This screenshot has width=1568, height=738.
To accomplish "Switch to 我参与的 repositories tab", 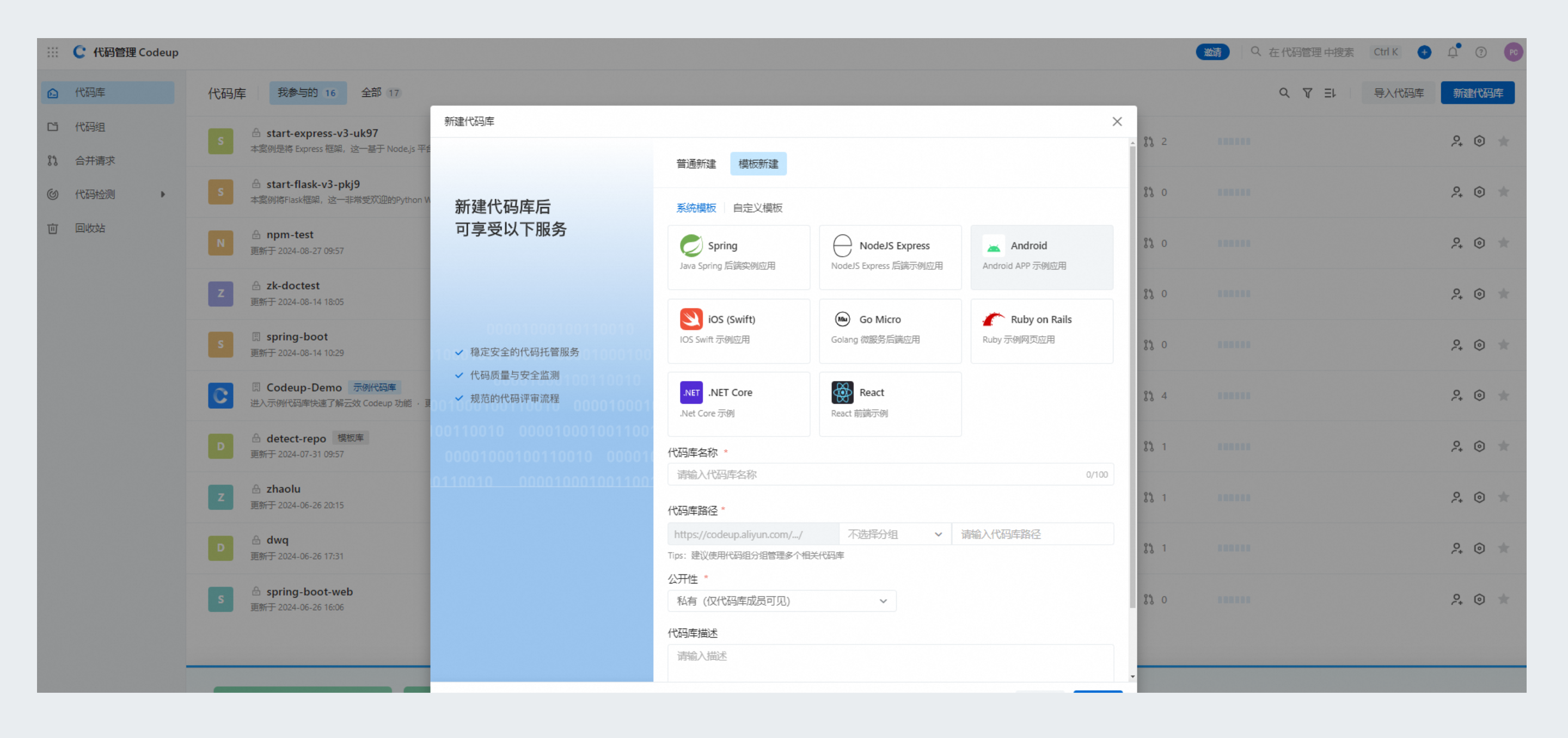I will (308, 93).
